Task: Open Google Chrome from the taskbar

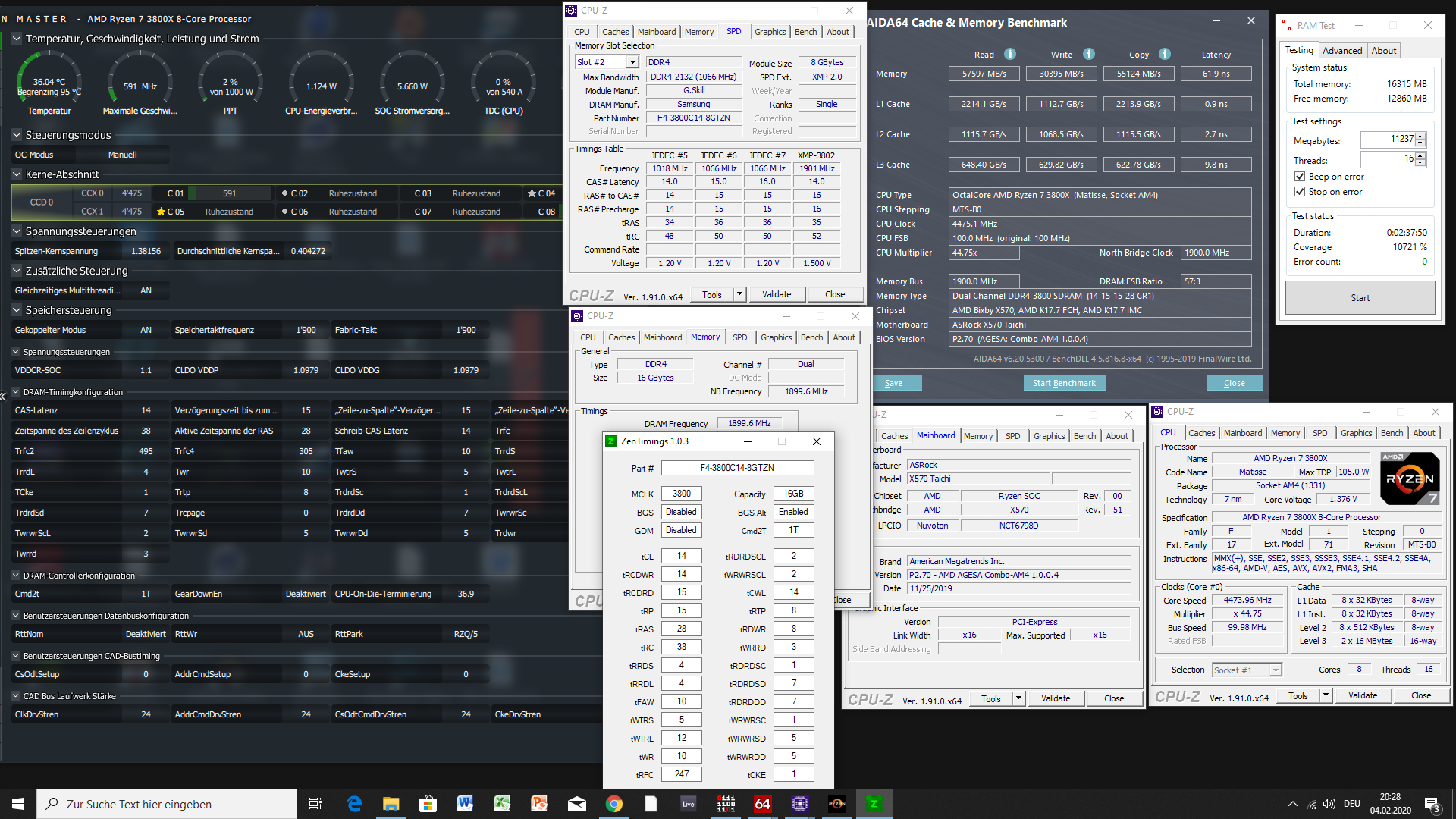Action: [x=614, y=804]
